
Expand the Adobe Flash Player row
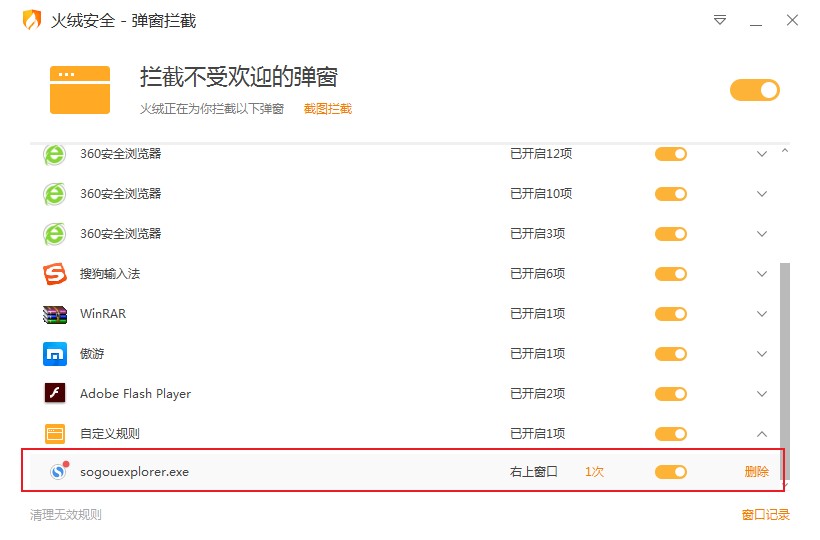tap(762, 394)
